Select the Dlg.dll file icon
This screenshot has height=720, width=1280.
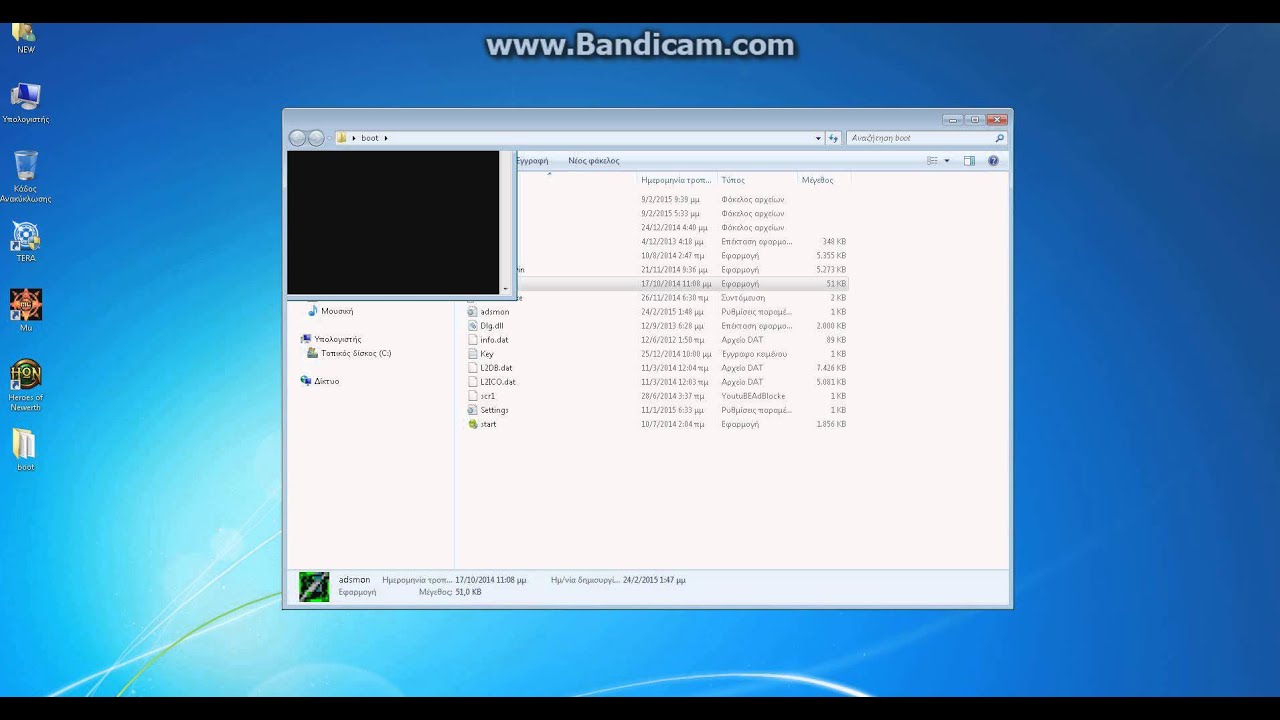pos(473,326)
